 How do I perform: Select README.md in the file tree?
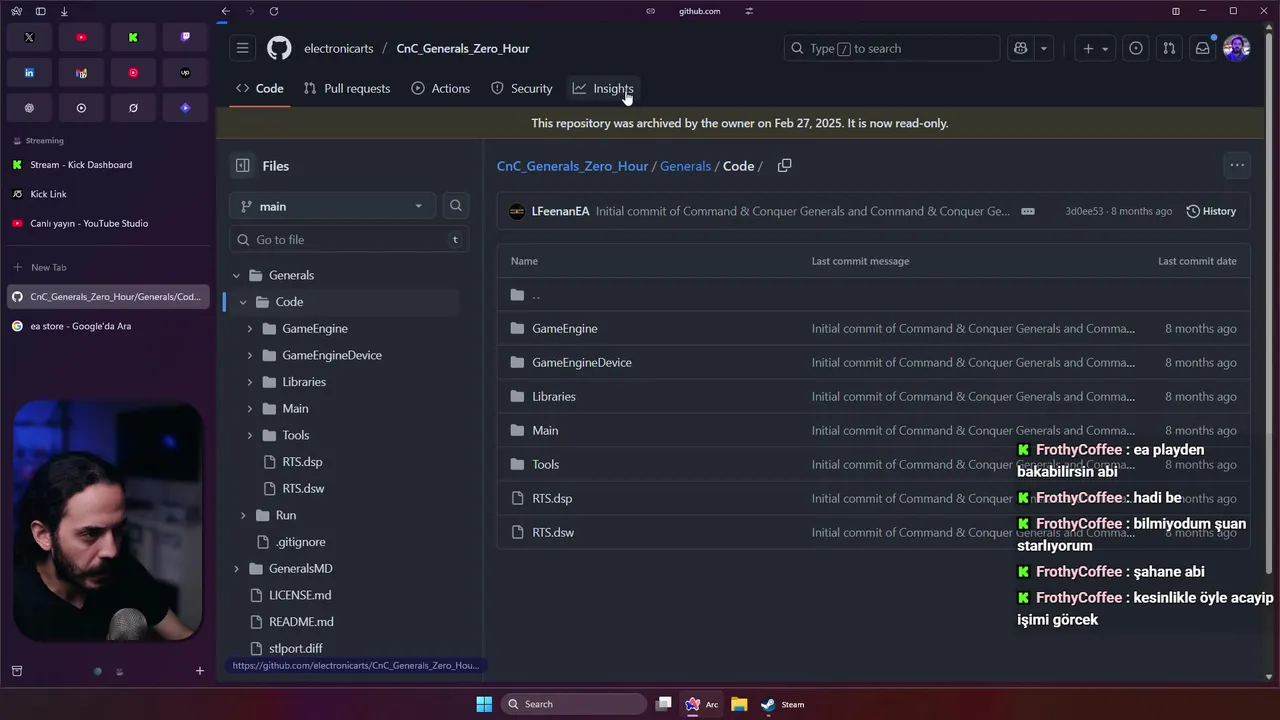[x=301, y=622]
